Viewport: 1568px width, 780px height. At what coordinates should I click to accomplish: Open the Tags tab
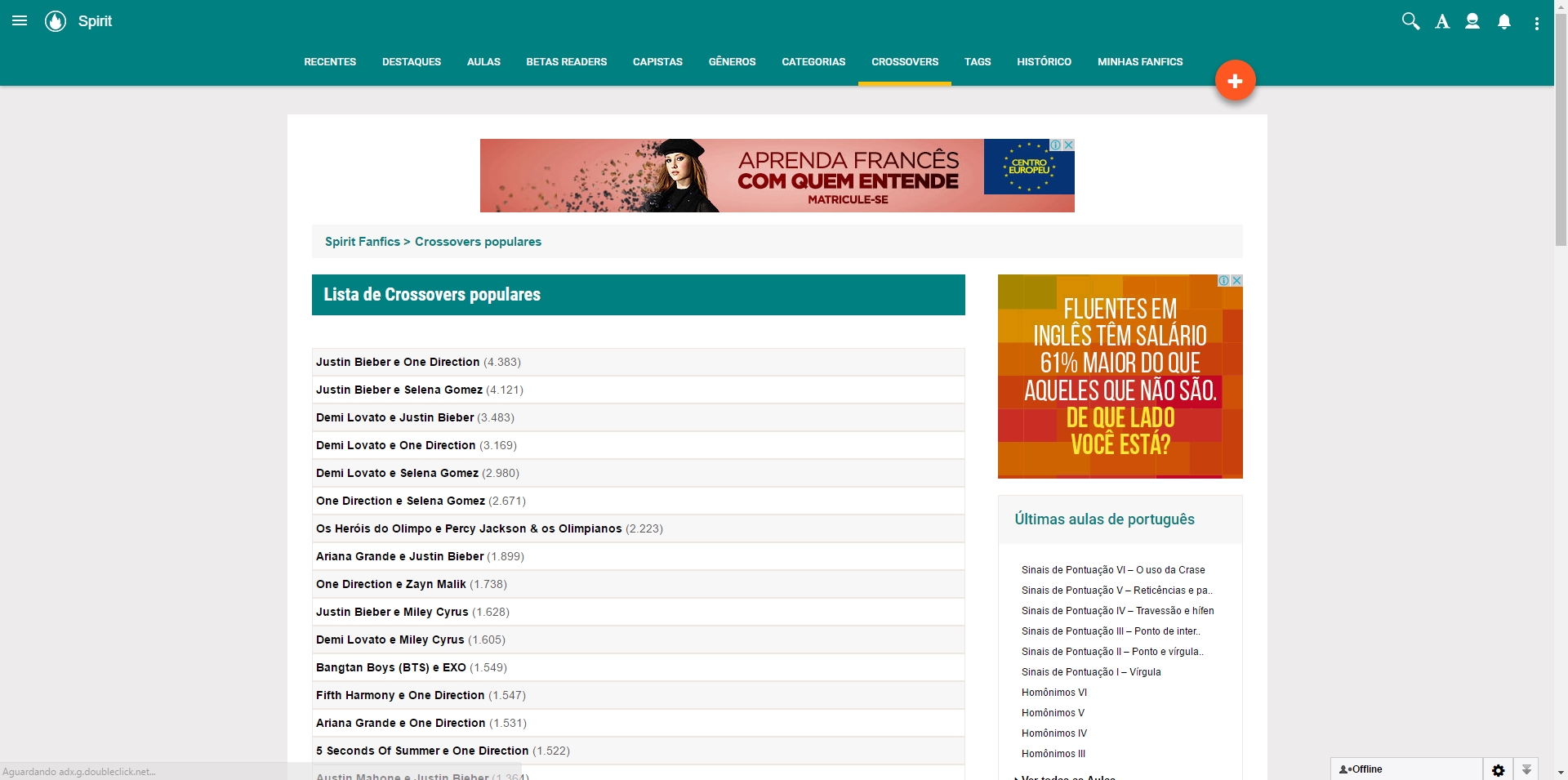pyautogui.click(x=978, y=62)
